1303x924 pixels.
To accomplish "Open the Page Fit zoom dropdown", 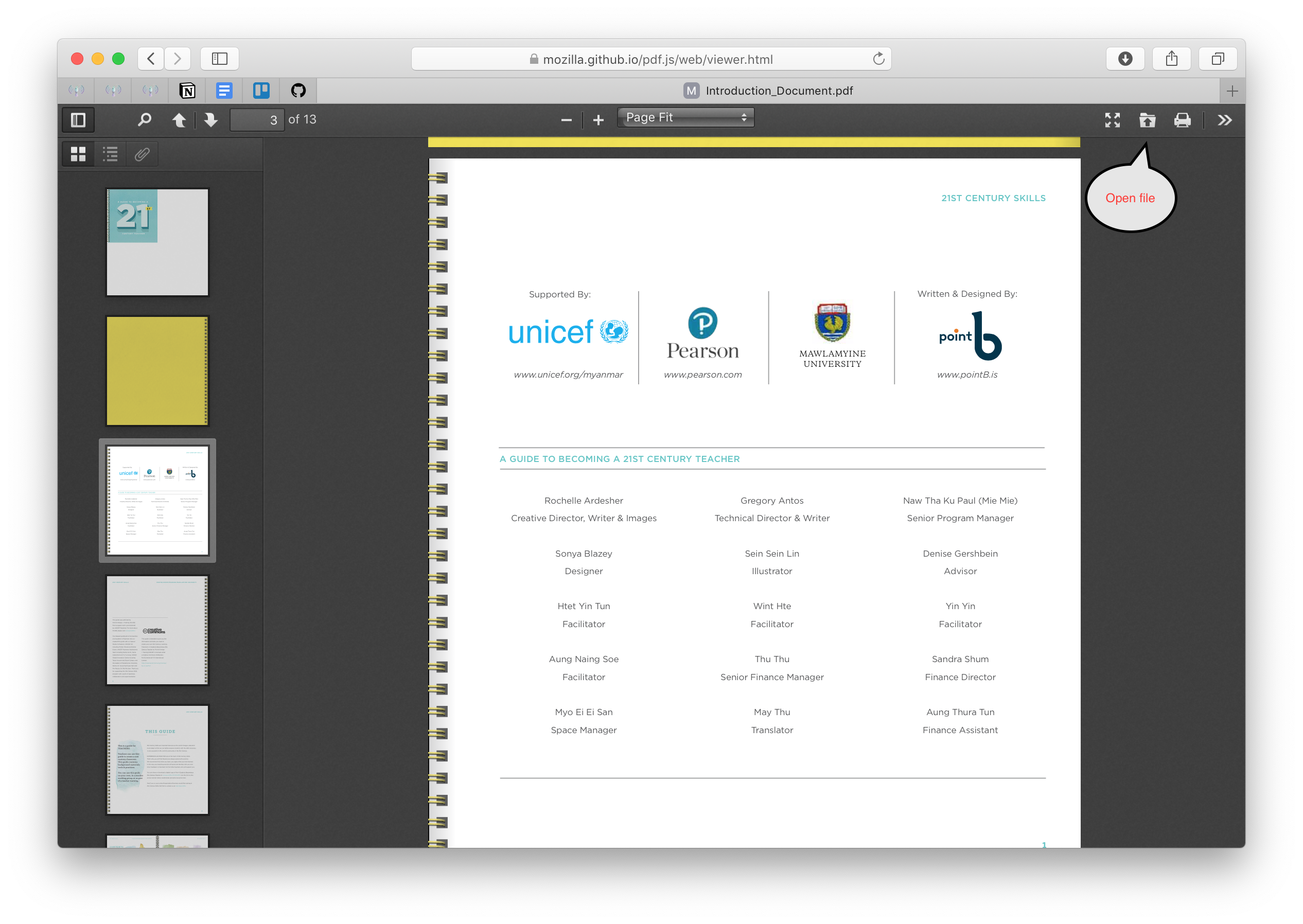I will point(685,117).
